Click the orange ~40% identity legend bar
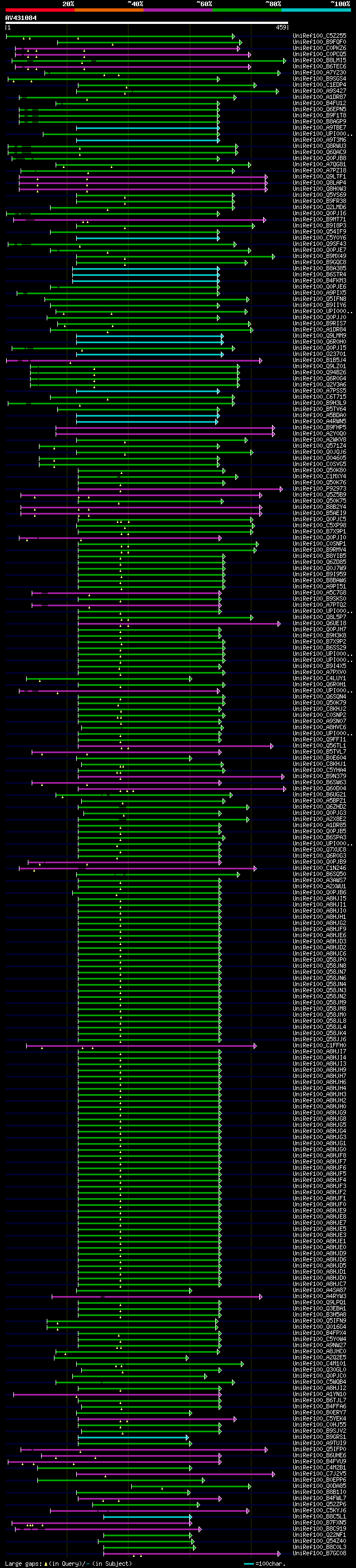The height and width of the screenshot is (1568, 356). click(x=109, y=10)
